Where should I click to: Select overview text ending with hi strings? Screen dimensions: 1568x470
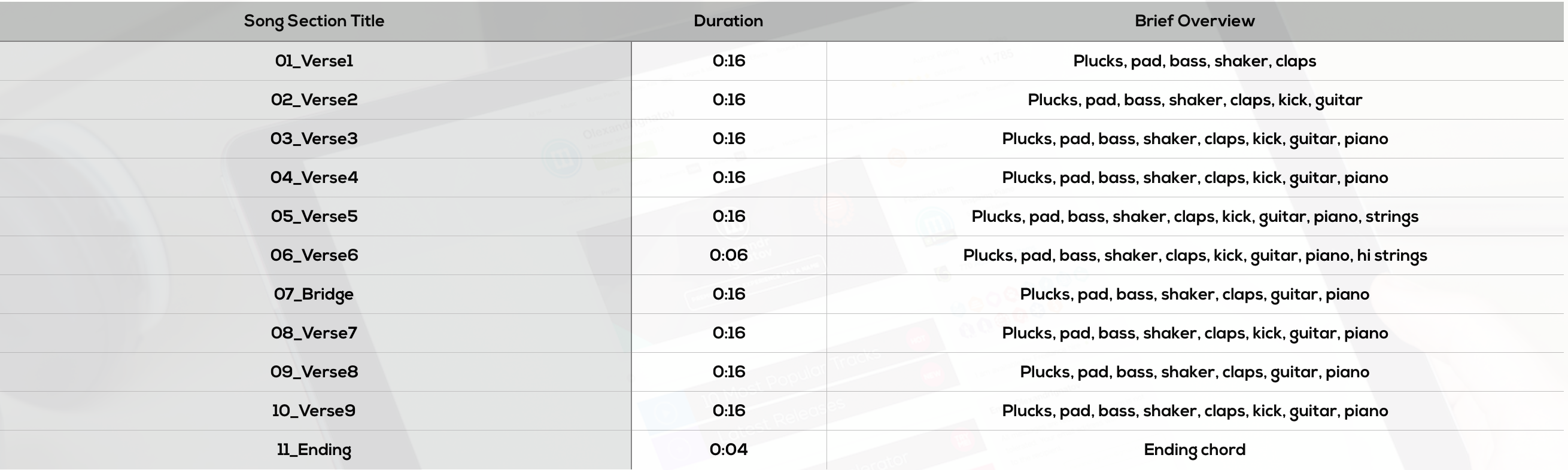pos(1195,256)
